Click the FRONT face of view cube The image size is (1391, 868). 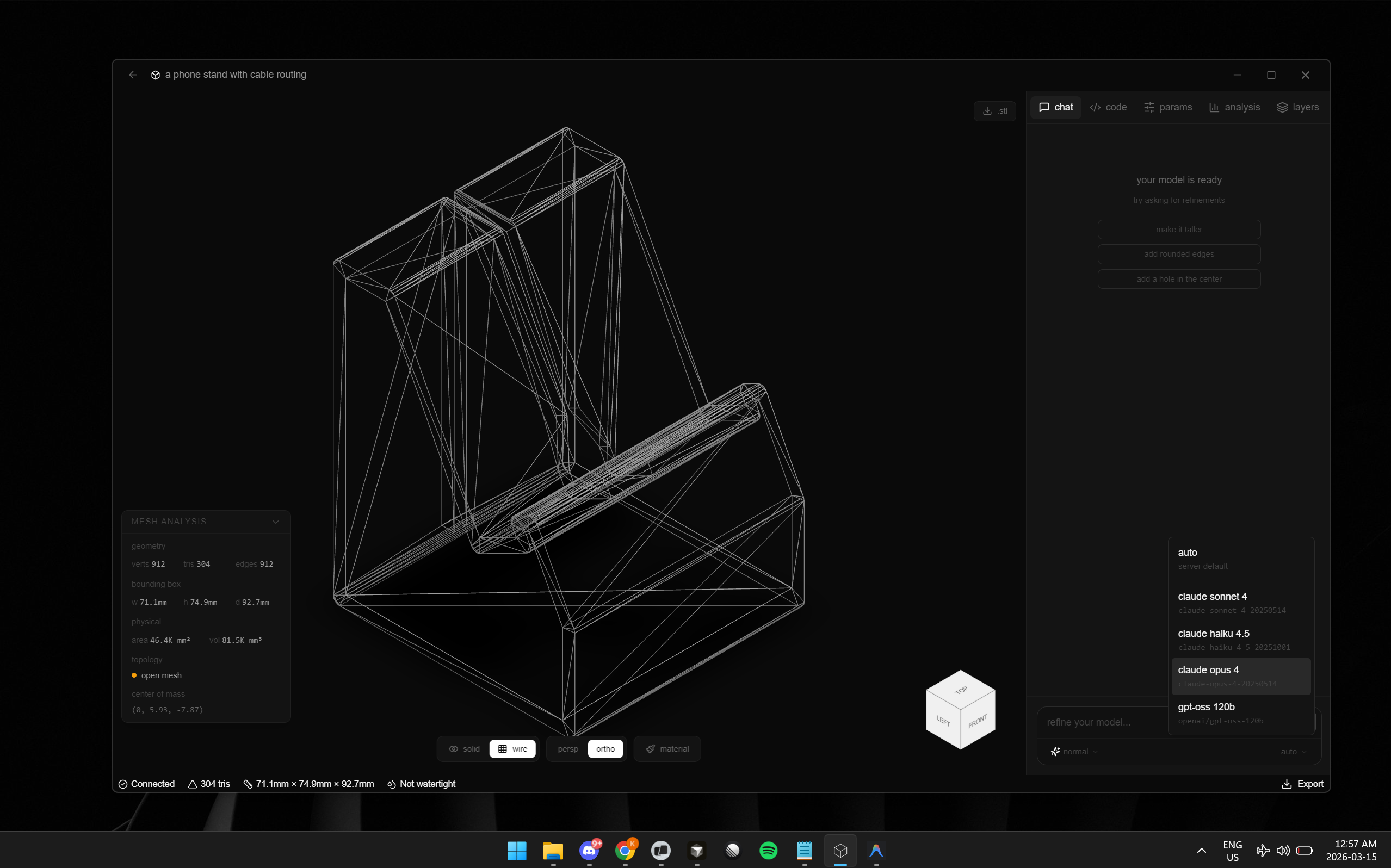pyautogui.click(x=977, y=722)
